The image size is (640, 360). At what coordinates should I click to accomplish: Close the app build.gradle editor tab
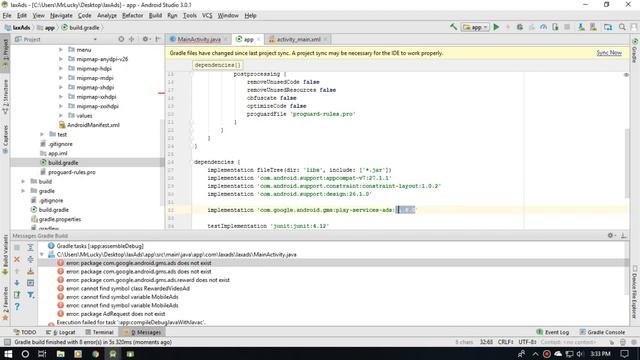[x=258, y=39]
